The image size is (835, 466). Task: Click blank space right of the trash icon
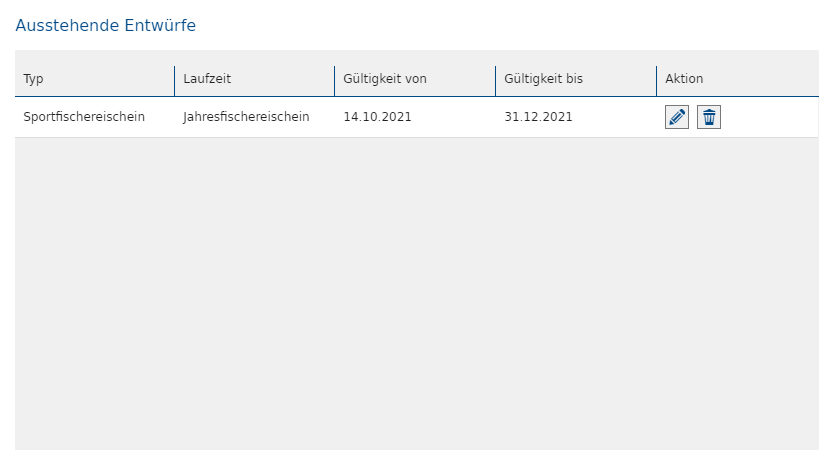770,117
